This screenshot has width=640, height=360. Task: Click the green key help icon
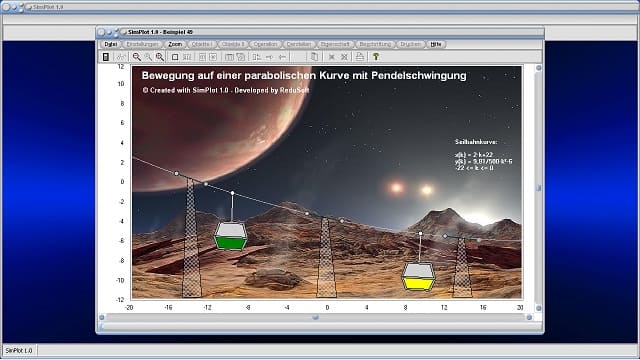[376, 57]
